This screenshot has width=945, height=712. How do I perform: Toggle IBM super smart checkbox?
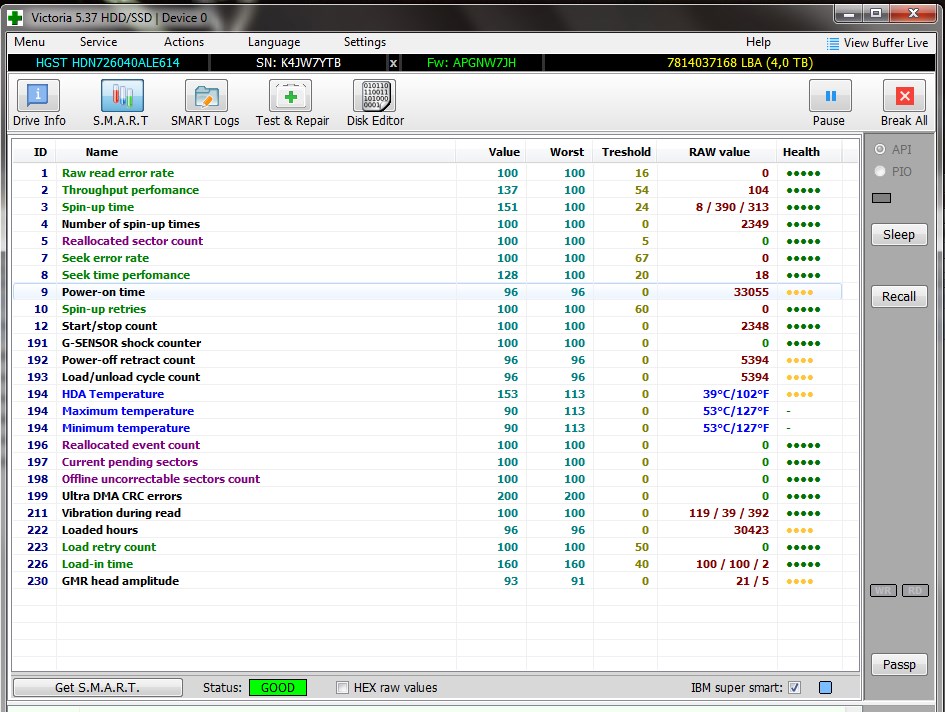pos(795,687)
